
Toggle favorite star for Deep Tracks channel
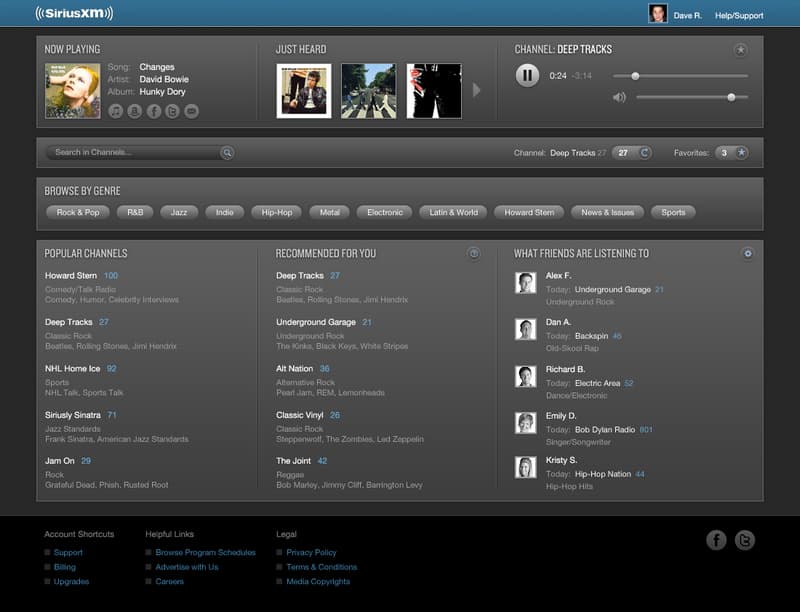(x=740, y=49)
